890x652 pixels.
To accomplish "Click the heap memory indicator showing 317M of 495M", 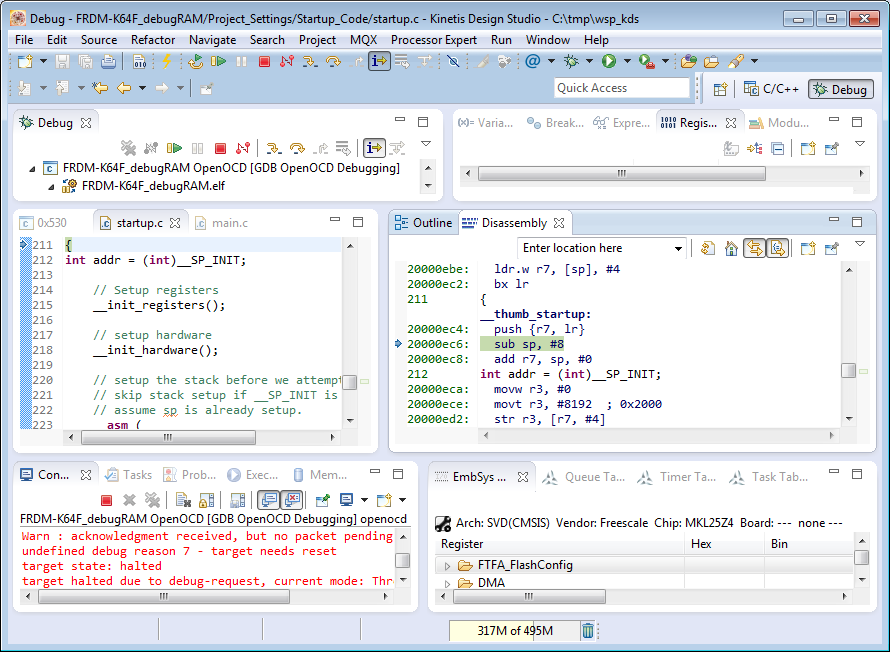I will click(x=515, y=631).
